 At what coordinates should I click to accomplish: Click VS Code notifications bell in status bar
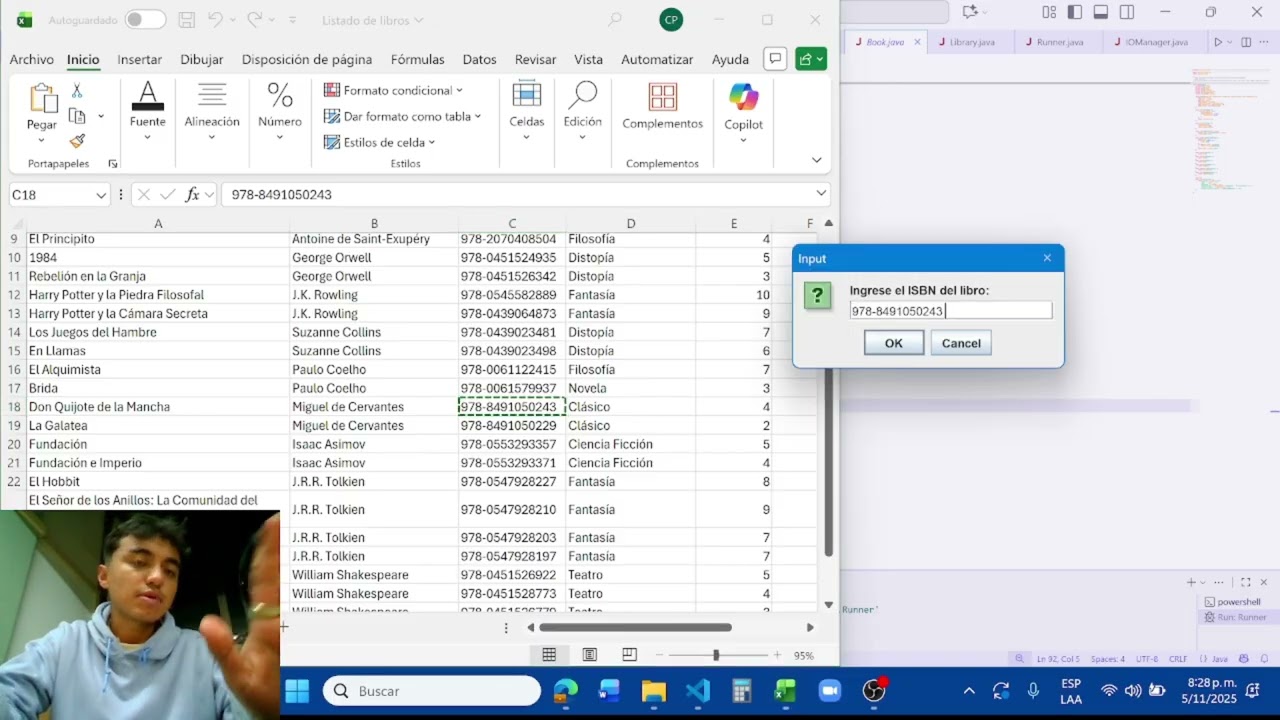1264,659
